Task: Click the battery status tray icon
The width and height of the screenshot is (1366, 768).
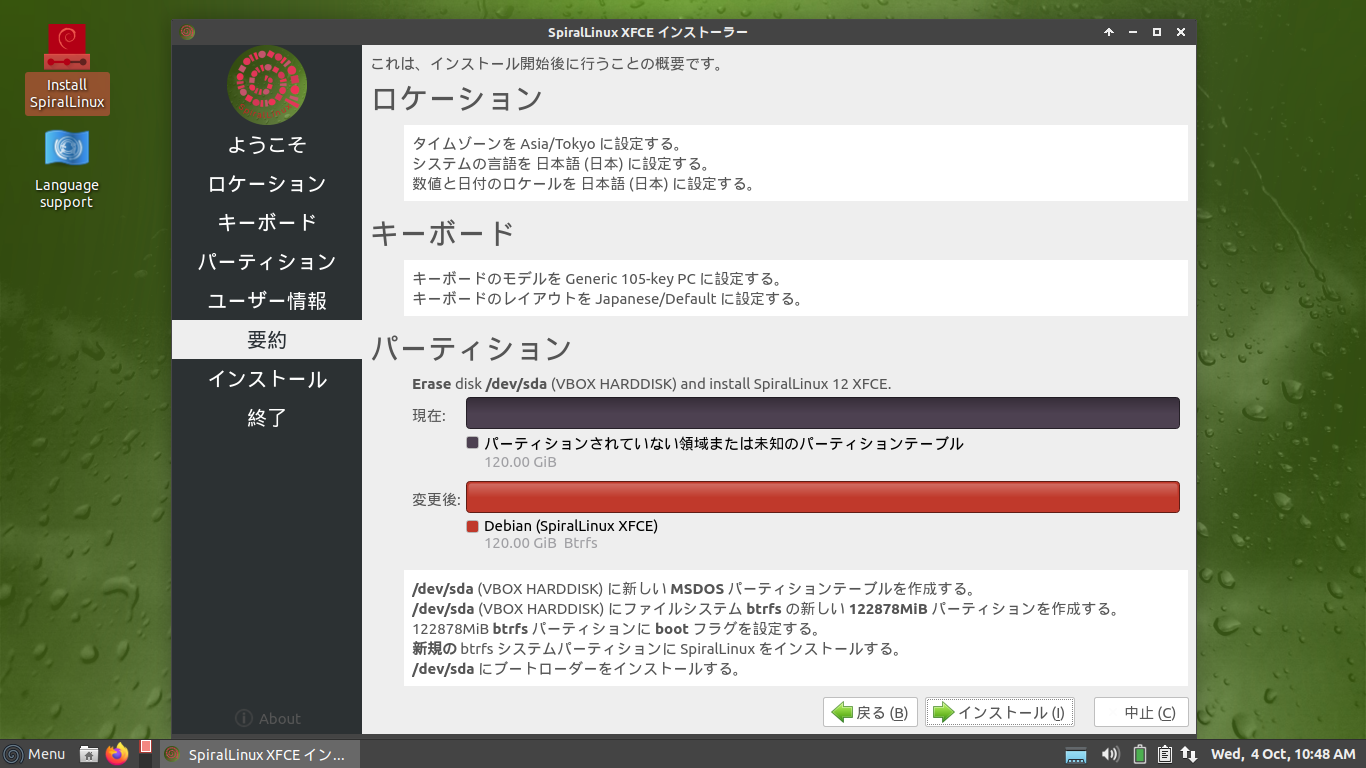Action: (1140, 754)
